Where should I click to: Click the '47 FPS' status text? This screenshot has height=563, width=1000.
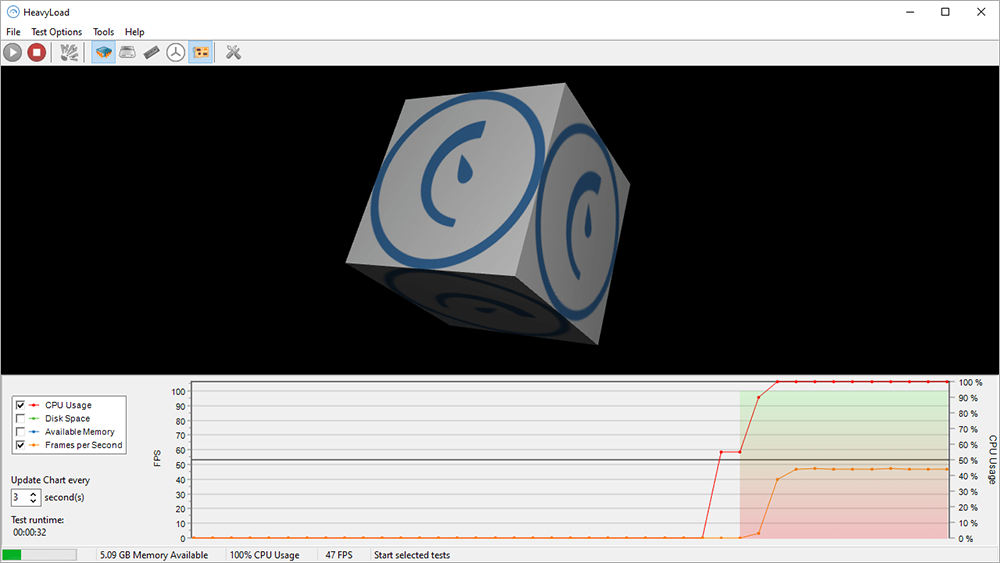tap(339, 555)
